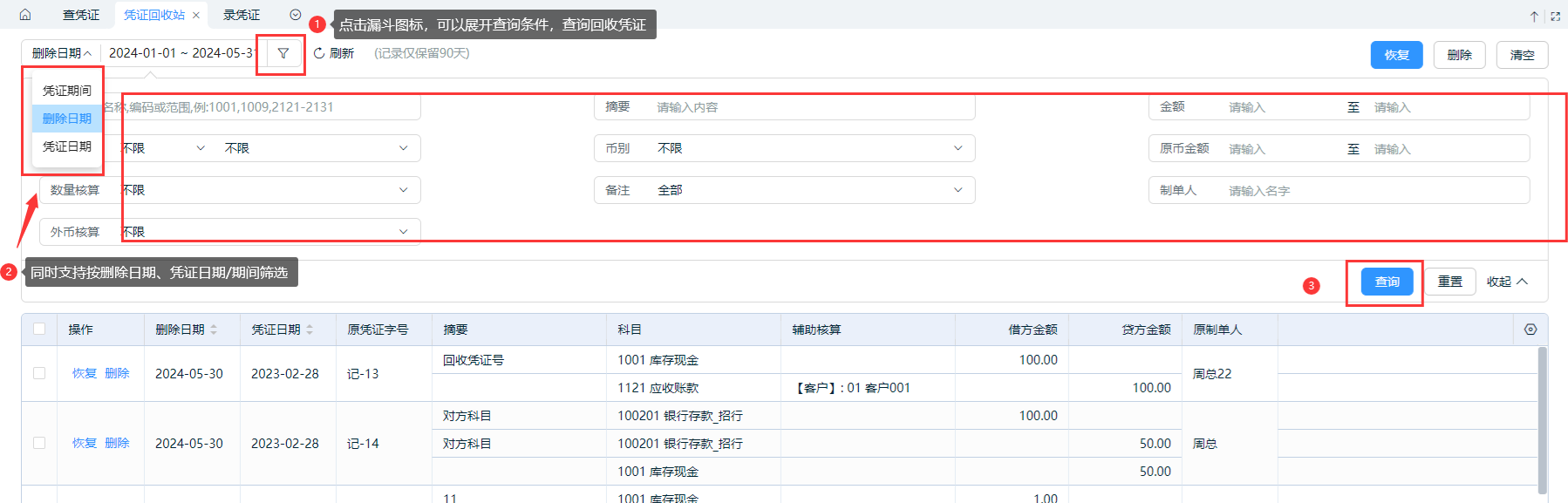
Task: Click the 1121 应收账款 cell
Action: click(693, 388)
